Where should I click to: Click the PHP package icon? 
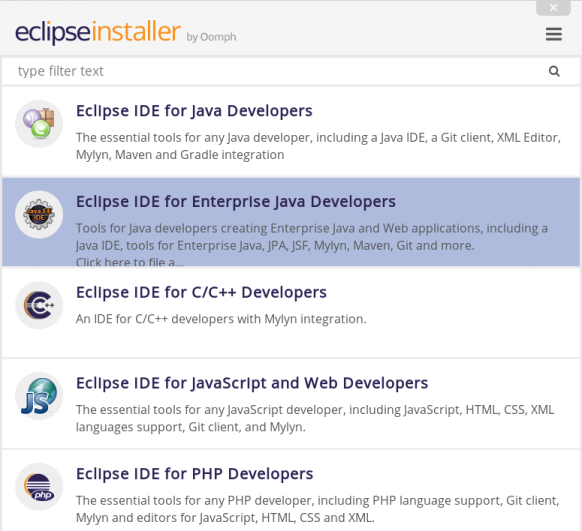39,486
